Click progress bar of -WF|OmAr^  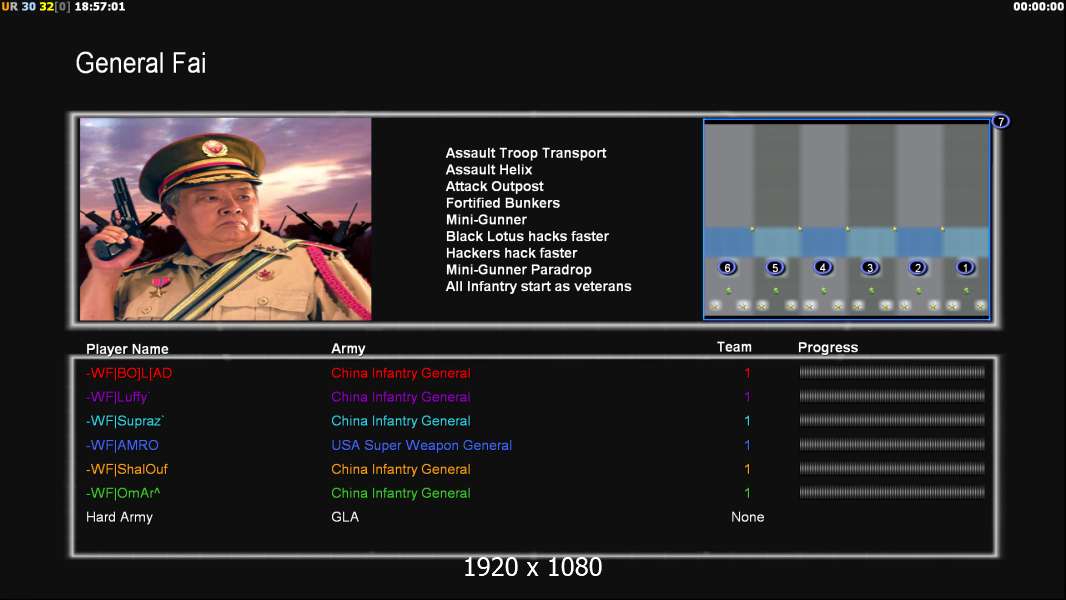tap(892, 493)
